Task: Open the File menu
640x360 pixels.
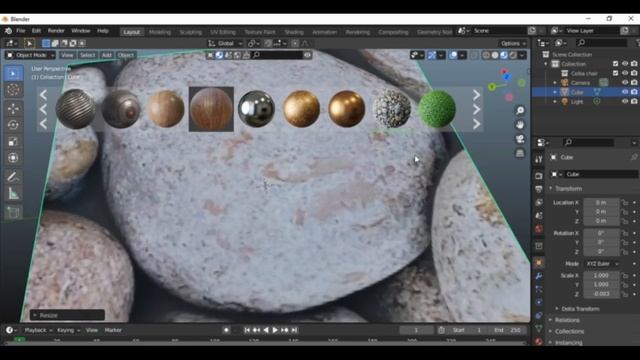Action: point(20,31)
